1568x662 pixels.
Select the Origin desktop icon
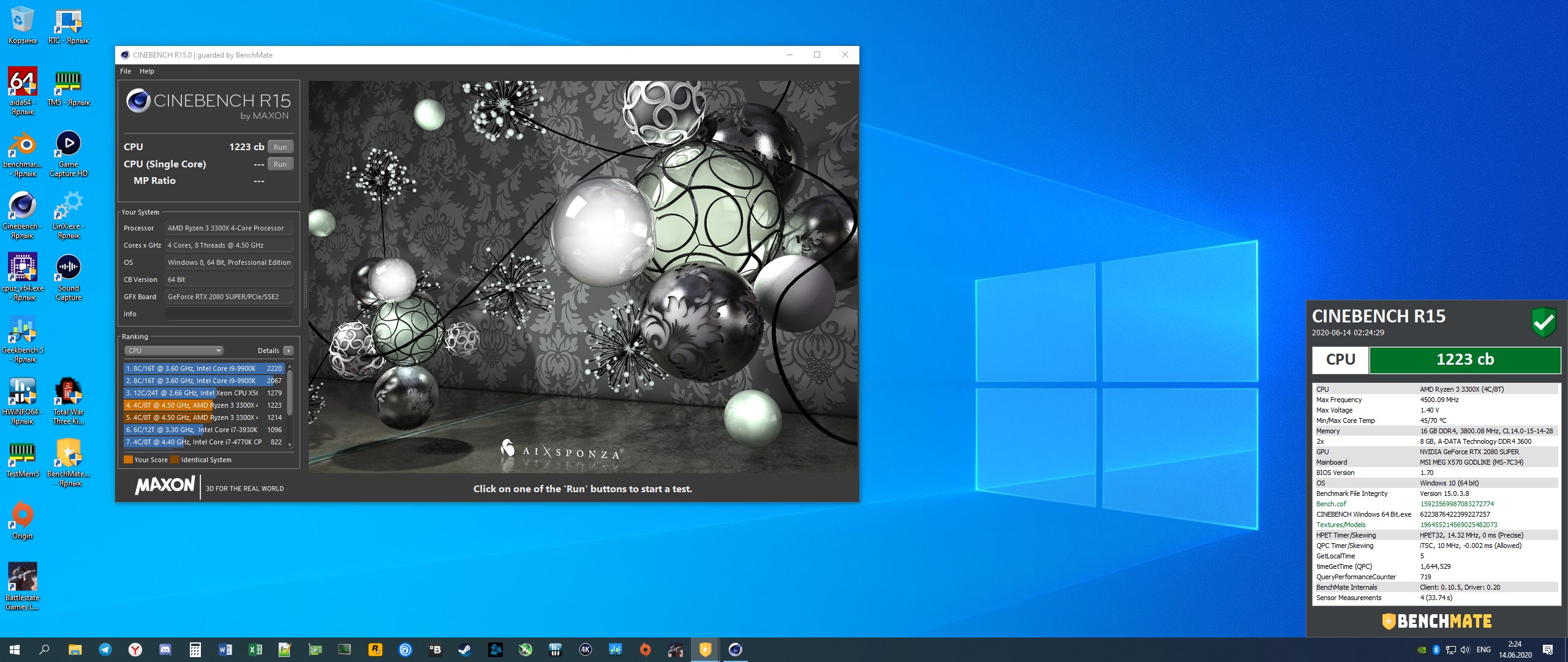point(23,521)
